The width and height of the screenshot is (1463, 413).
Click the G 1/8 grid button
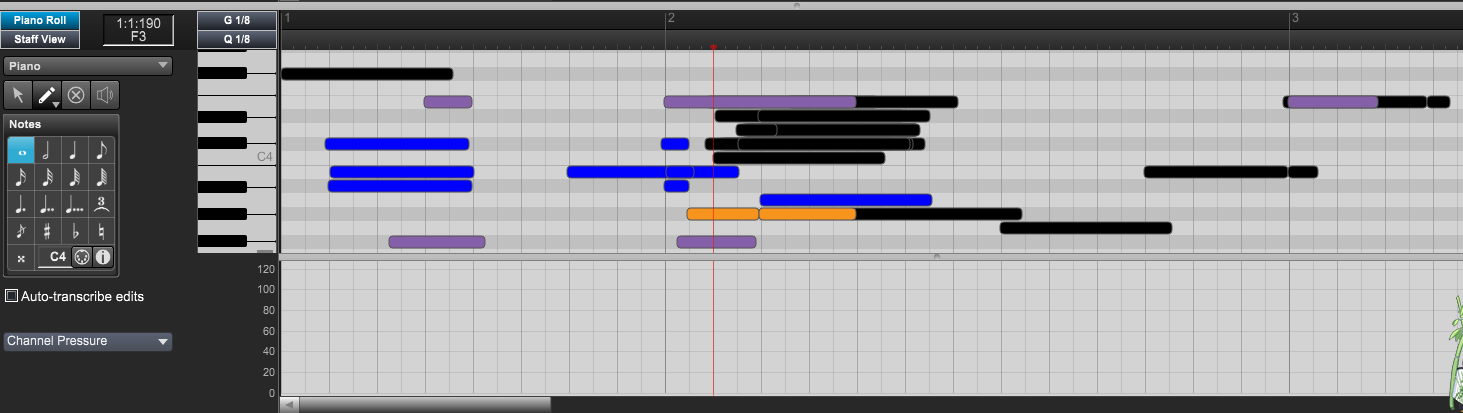point(237,20)
